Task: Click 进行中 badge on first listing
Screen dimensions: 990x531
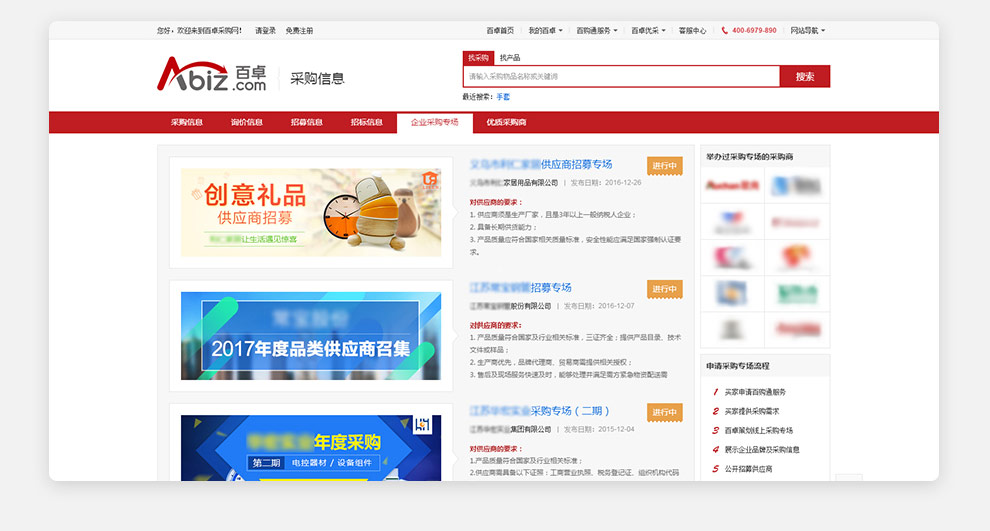Action: 664,165
